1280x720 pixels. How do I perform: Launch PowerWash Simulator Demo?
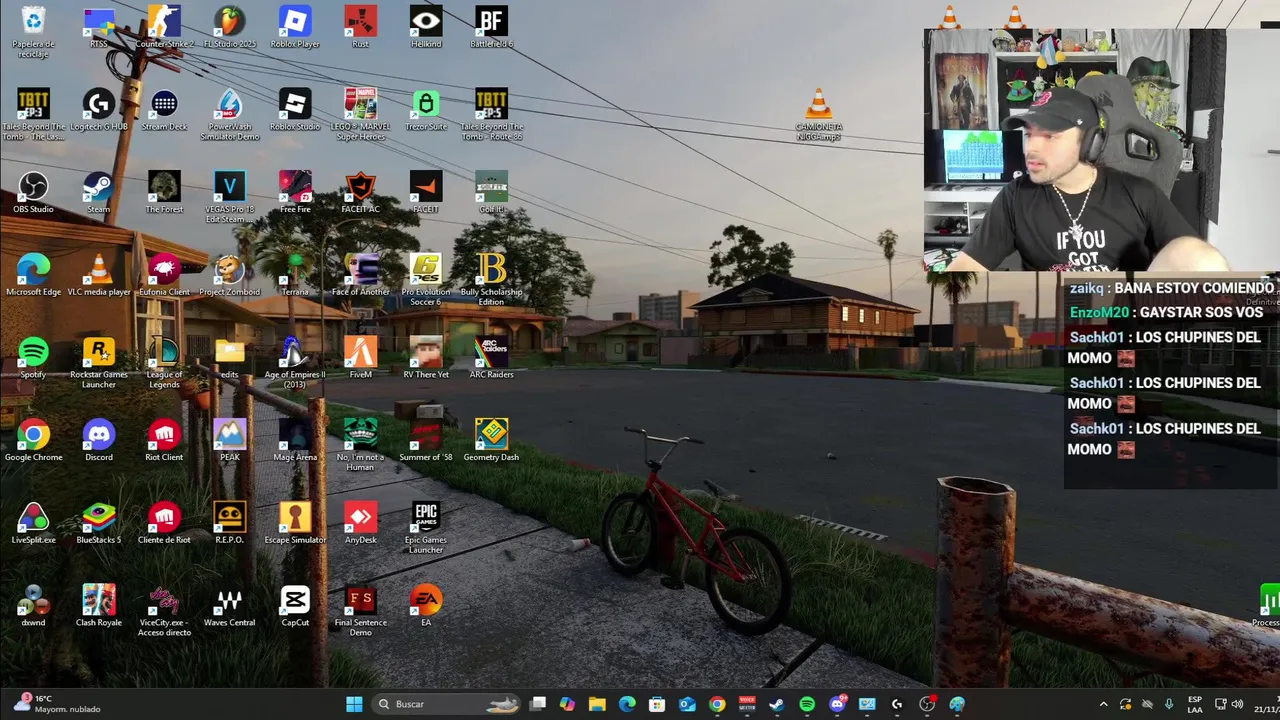[229, 116]
